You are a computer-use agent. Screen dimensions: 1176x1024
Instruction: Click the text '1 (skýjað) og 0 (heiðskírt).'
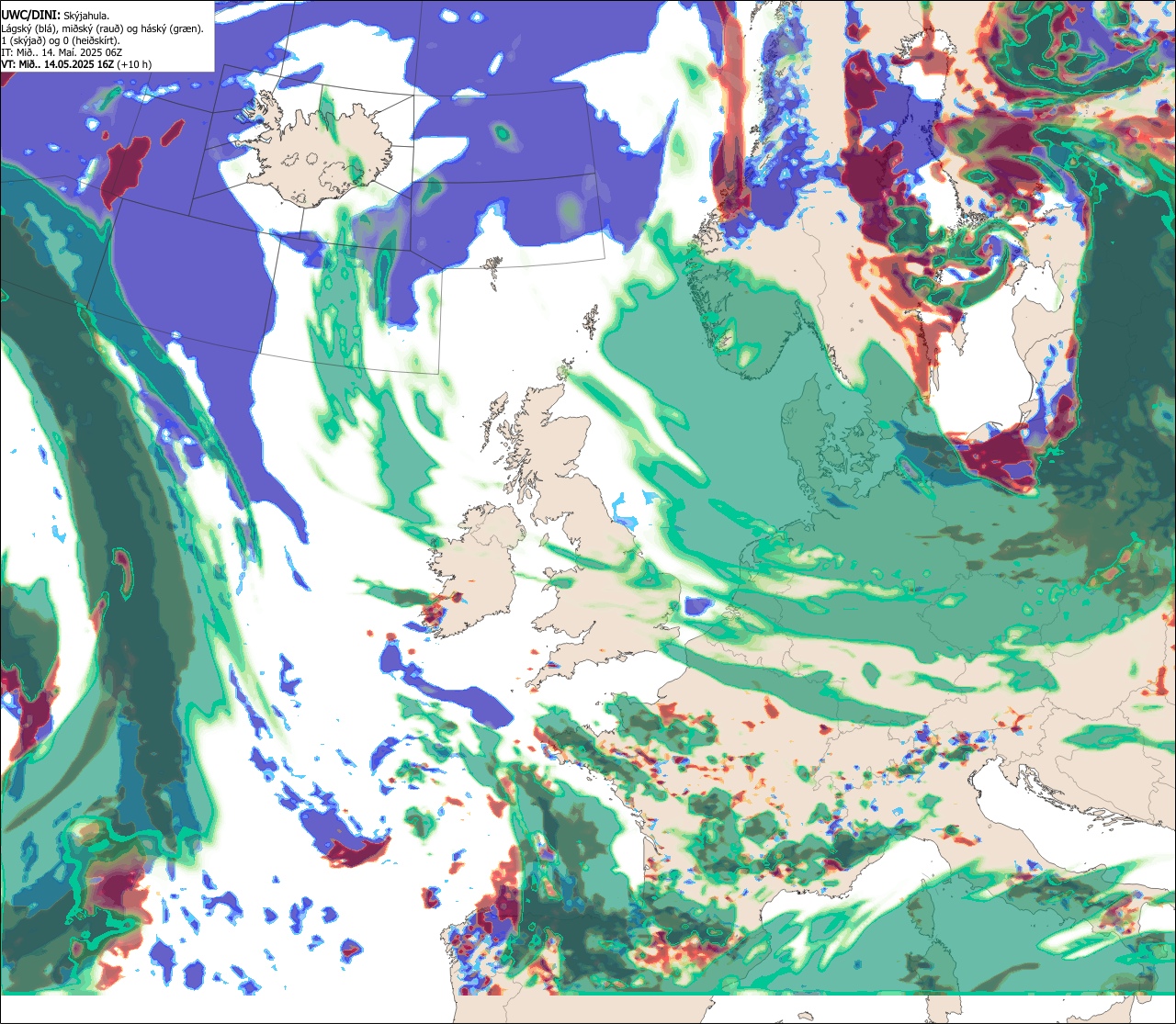(61, 39)
